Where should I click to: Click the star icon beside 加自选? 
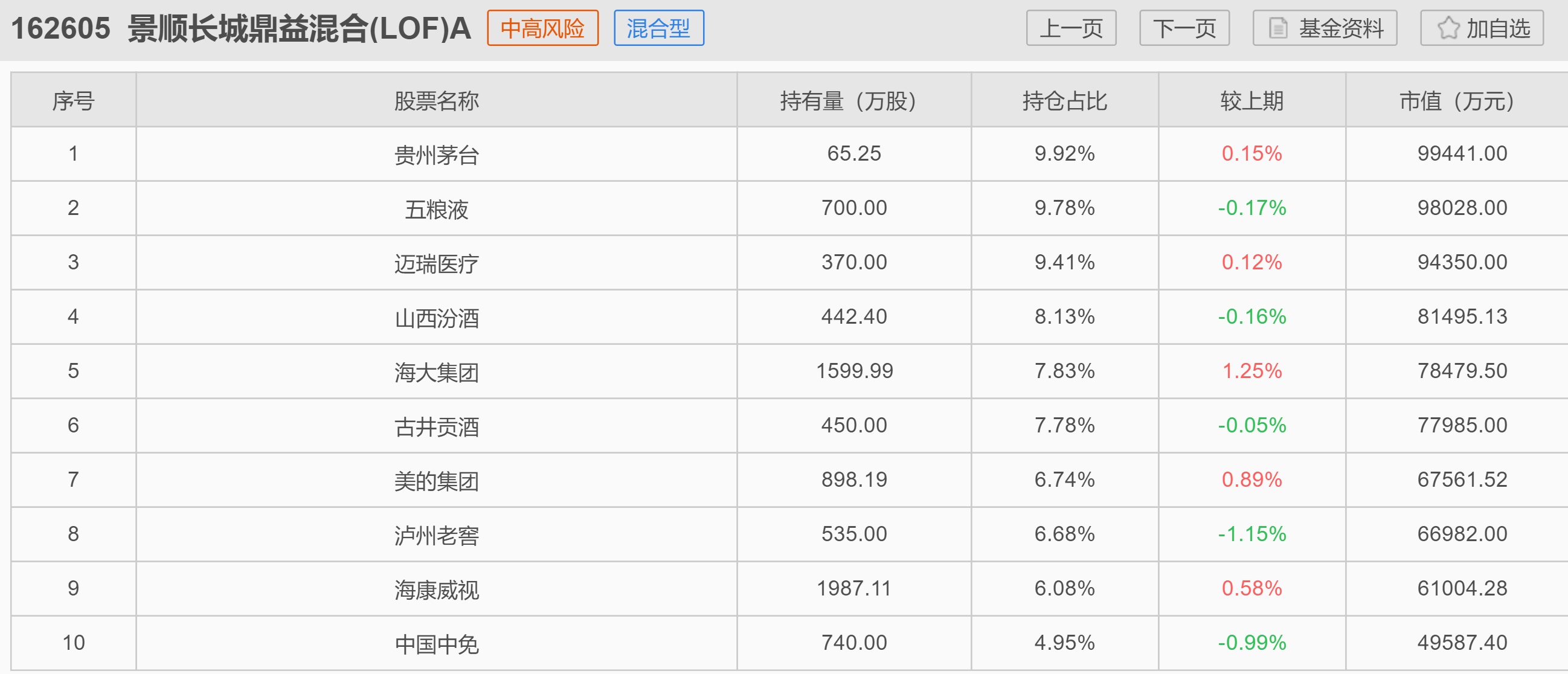(x=1448, y=28)
